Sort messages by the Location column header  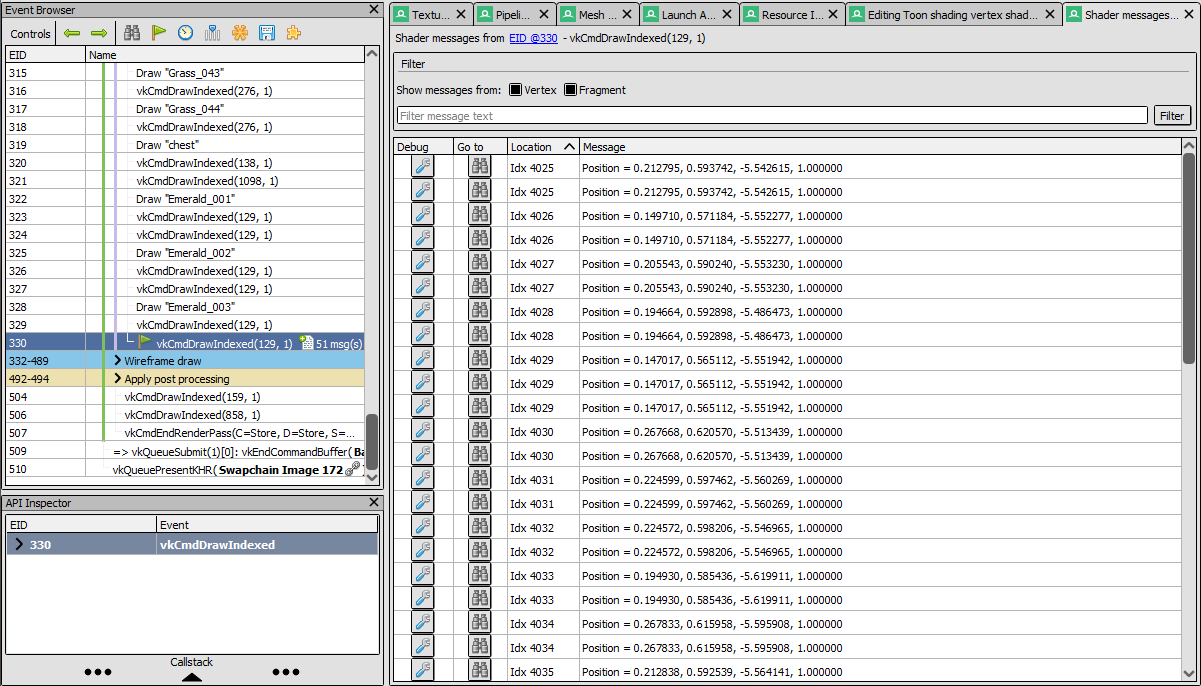(542, 147)
